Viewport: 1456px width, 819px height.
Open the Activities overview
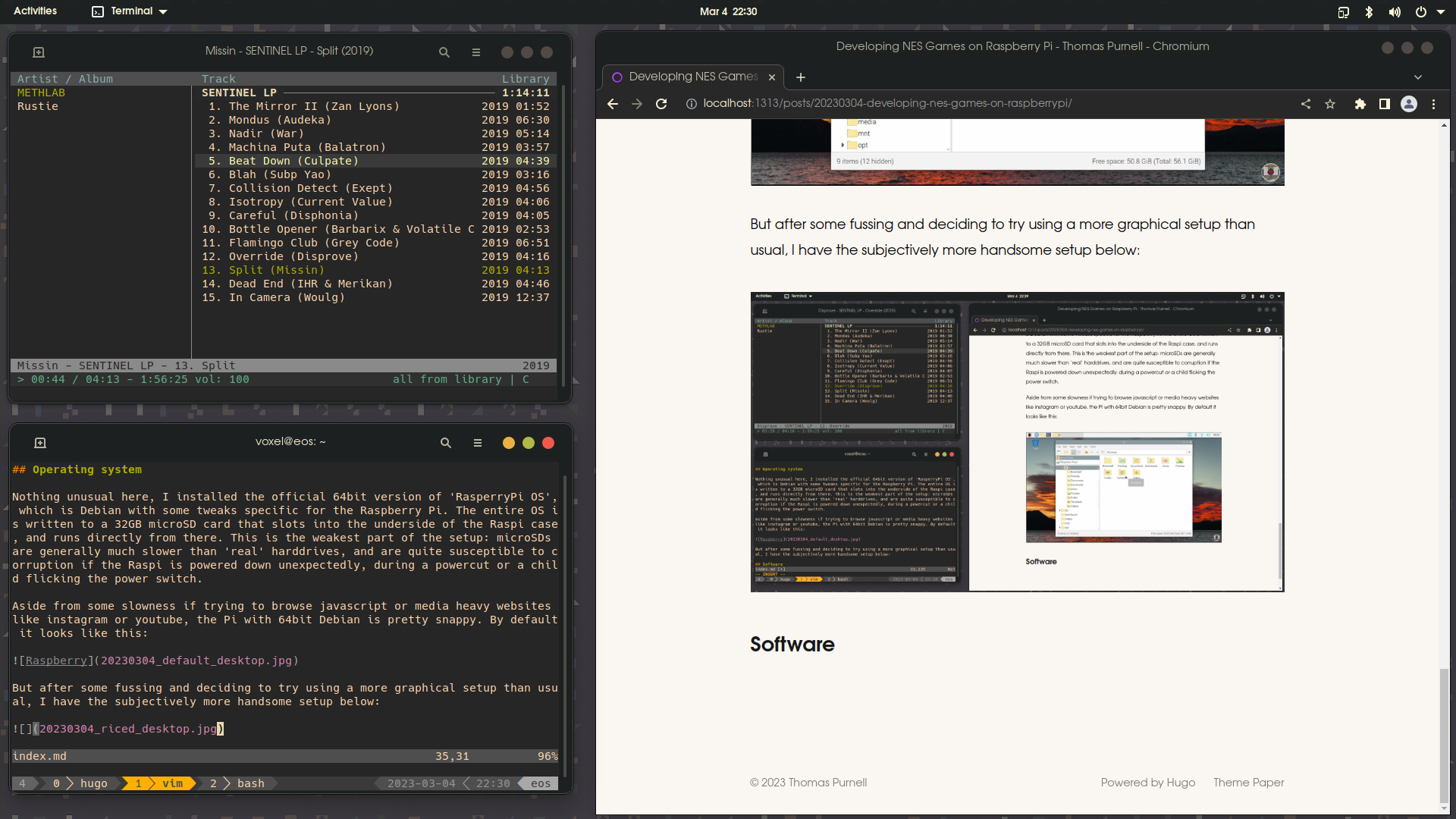[36, 11]
